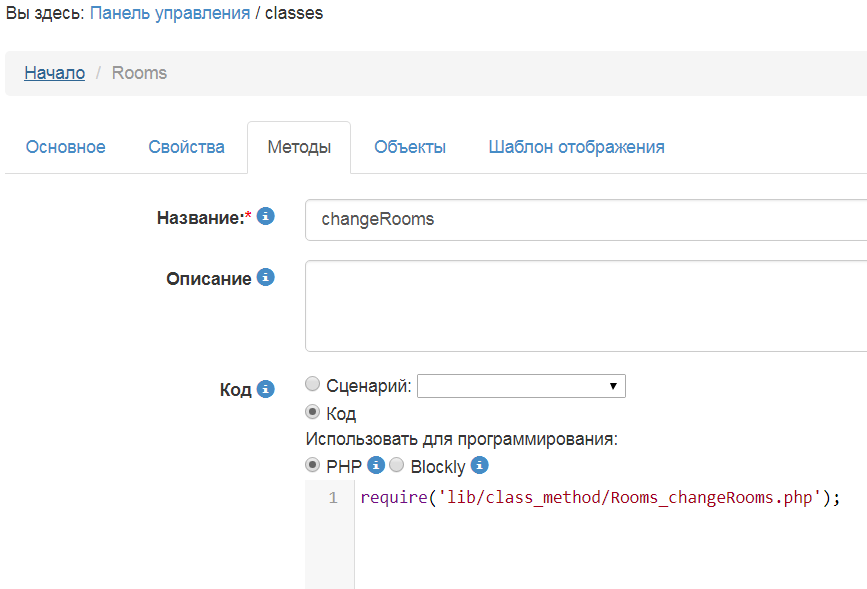Open the Сценарий dropdown list

[x=521, y=386]
